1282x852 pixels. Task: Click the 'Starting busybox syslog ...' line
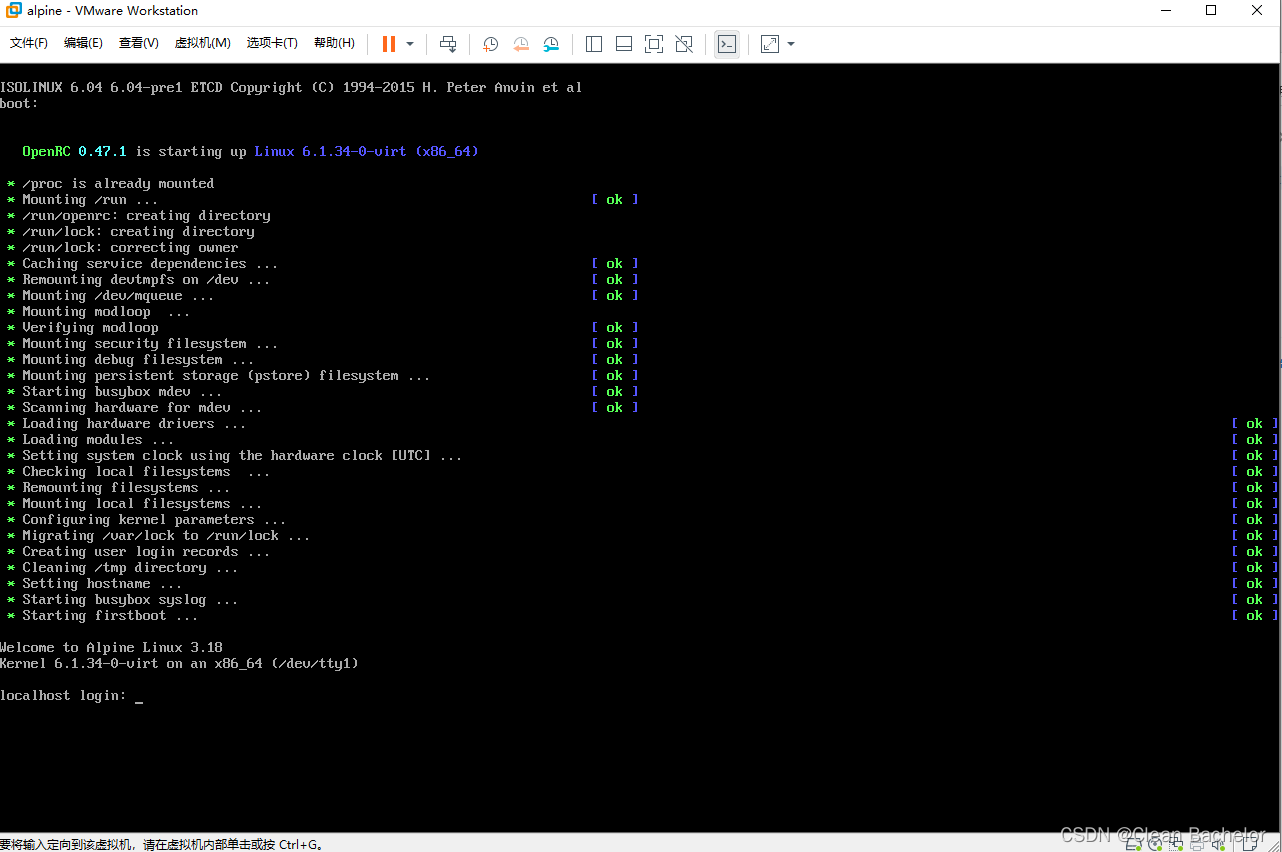122,600
